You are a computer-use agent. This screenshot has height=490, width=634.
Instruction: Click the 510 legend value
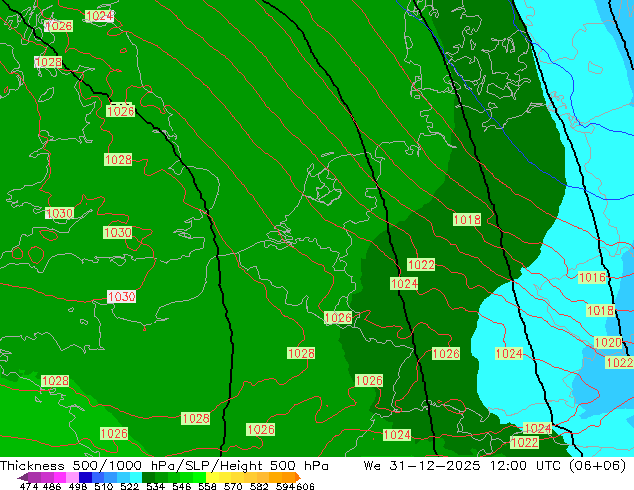pos(104,486)
